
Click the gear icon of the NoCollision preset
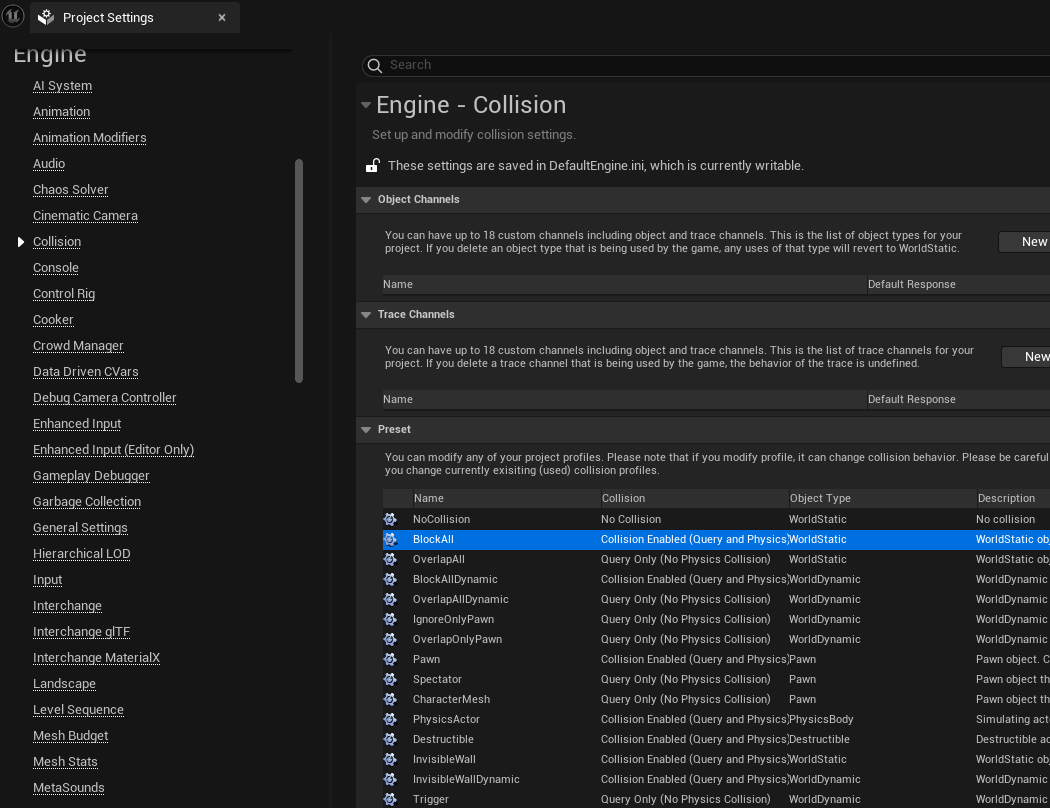click(x=390, y=519)
